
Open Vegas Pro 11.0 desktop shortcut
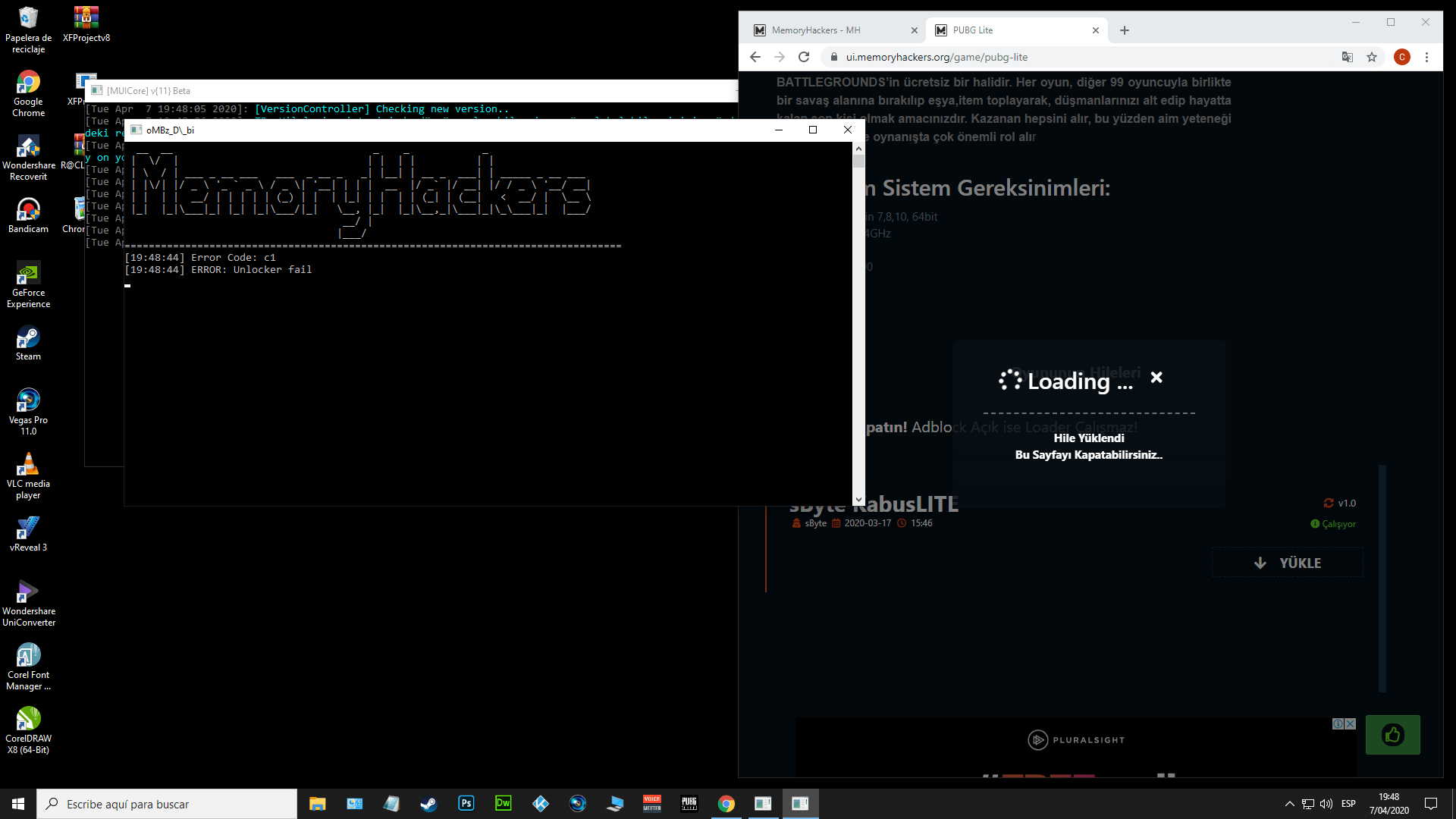(28, 413)
